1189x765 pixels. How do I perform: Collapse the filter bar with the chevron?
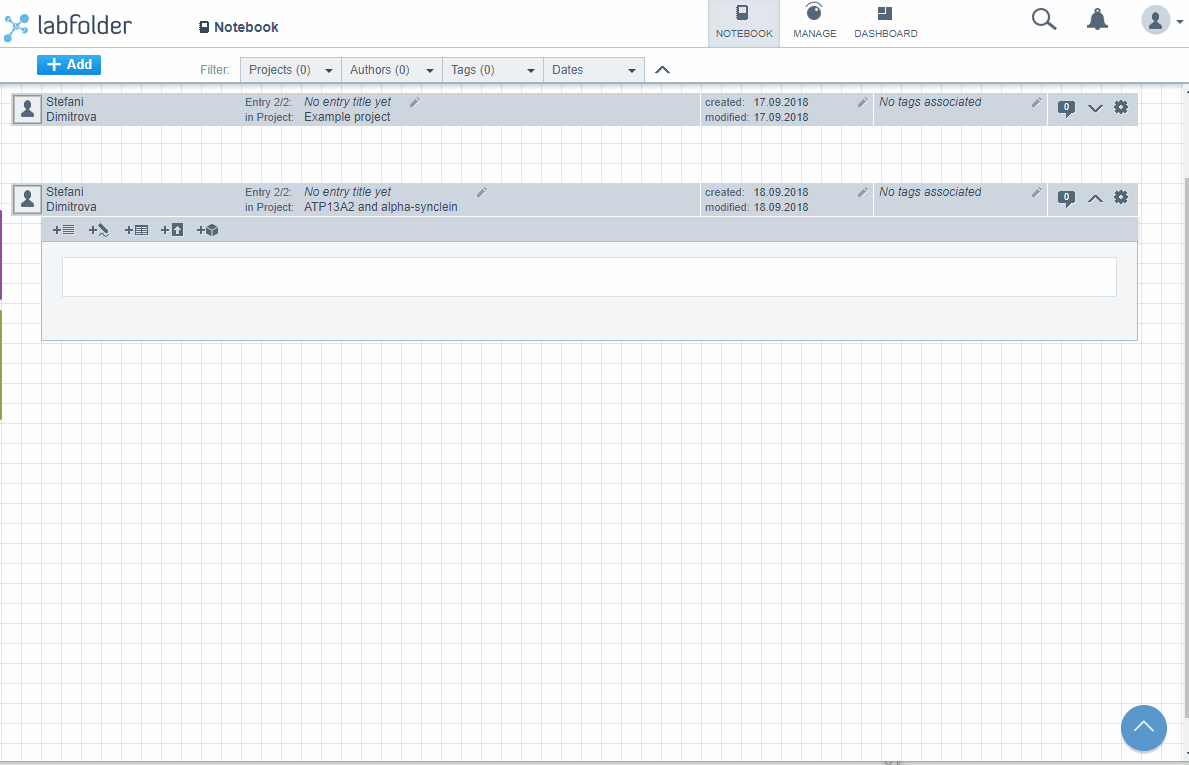point(662,70)
